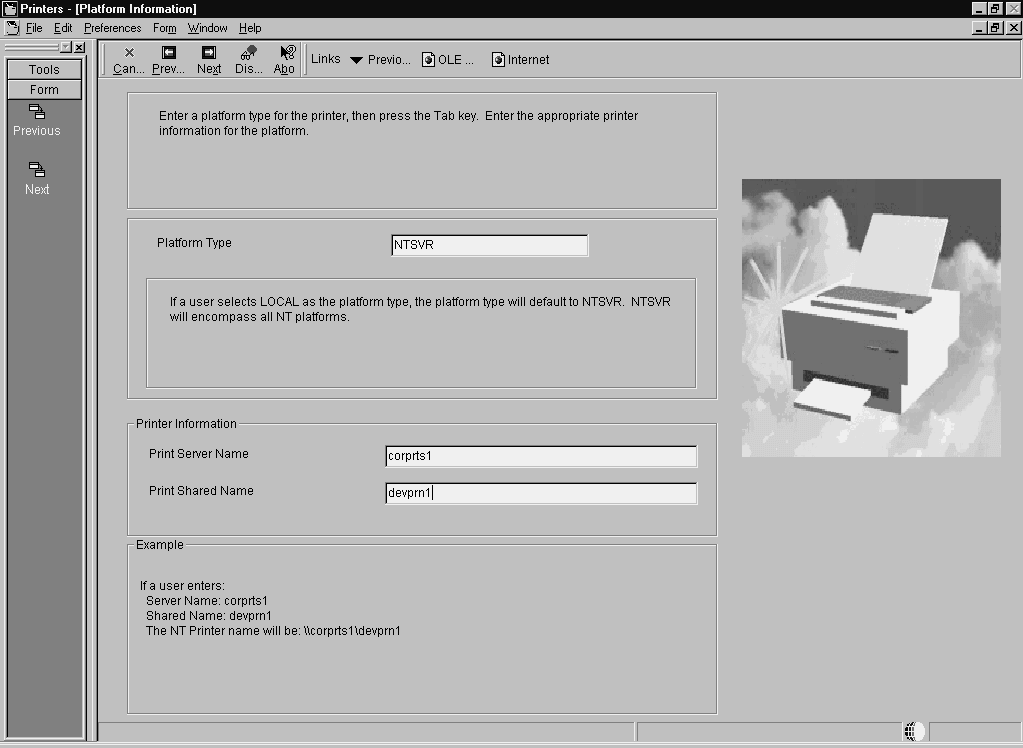Minimize the inner Platform Information window
Screen dimensions: 1023x748
979,28
